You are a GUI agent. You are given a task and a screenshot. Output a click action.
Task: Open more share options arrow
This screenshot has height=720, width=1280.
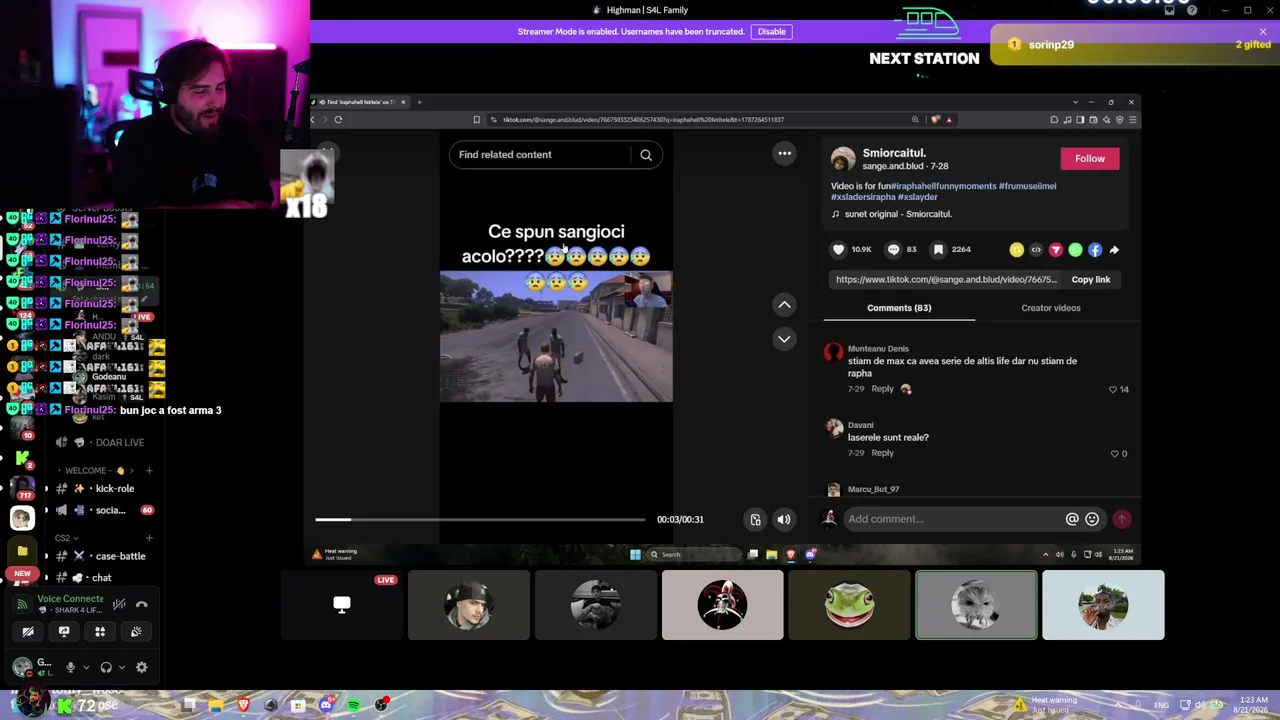(1114, 250)
